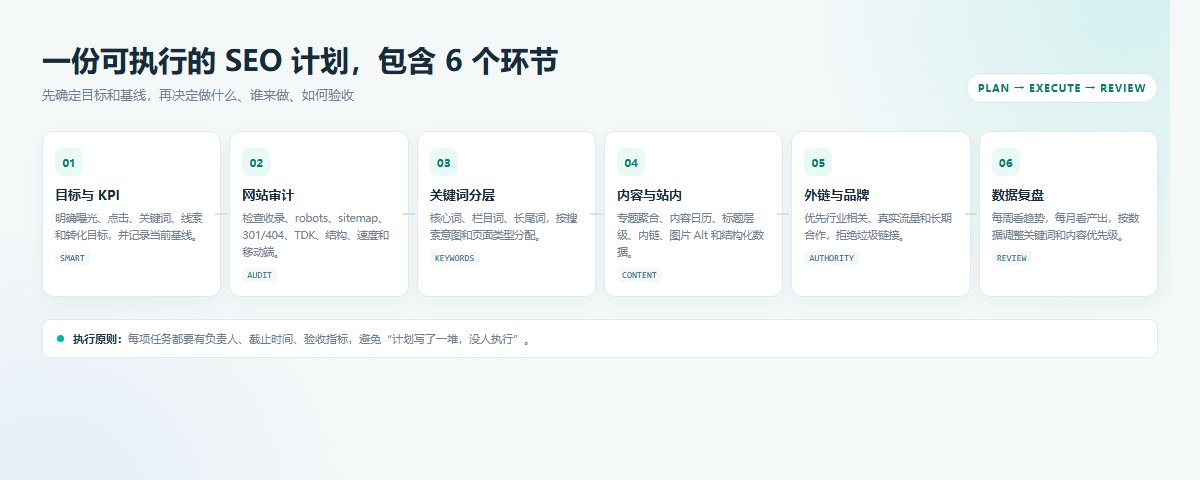
Task: Click the 04 step number badge
Action: [631, 162]
